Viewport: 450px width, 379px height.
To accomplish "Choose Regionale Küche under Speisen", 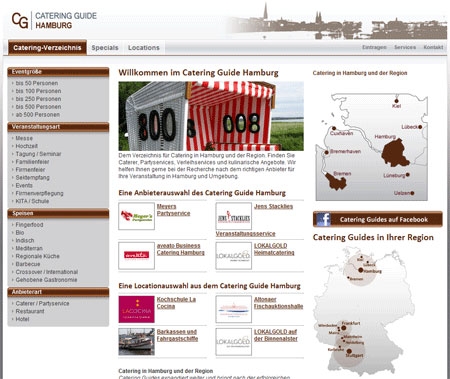I will 37,256.
